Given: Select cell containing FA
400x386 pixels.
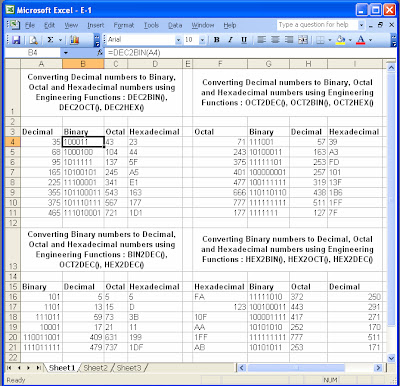Looking at the screenshot, I should [220, 297].
